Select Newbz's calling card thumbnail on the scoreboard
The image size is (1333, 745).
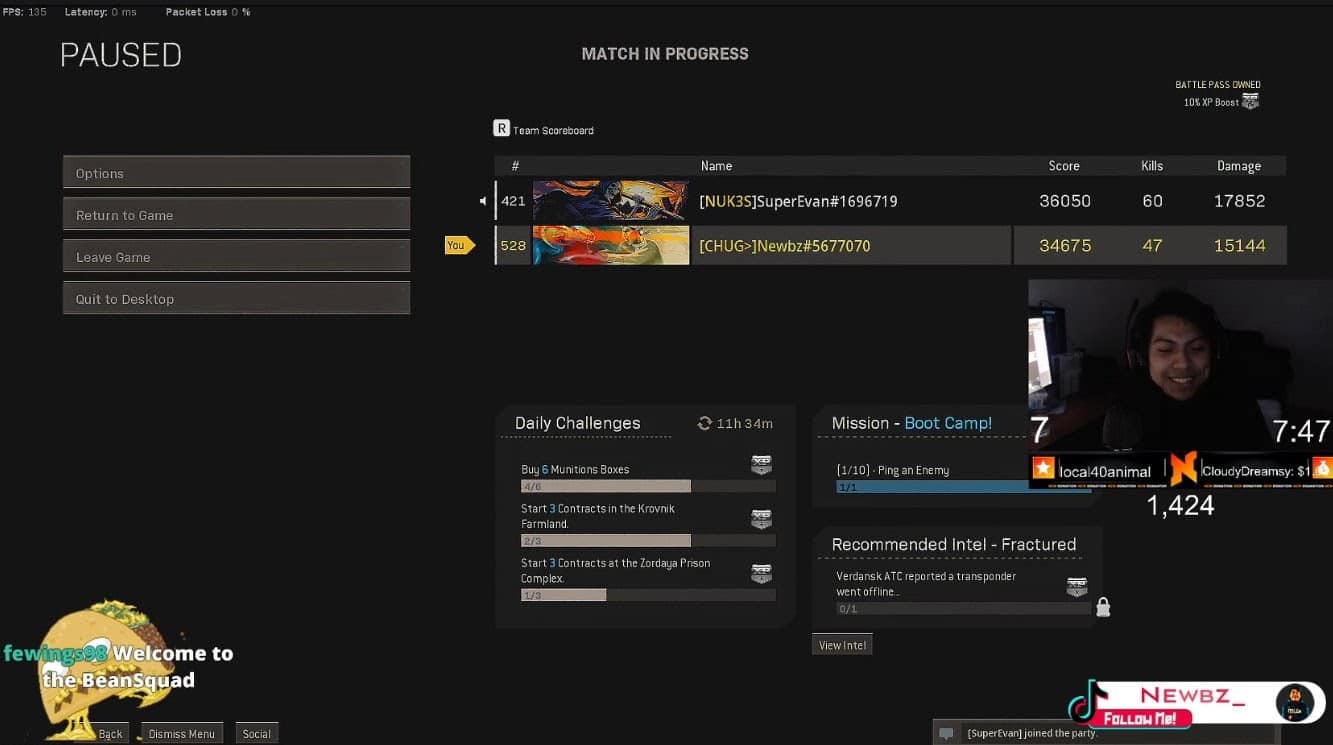coord(610,244)
